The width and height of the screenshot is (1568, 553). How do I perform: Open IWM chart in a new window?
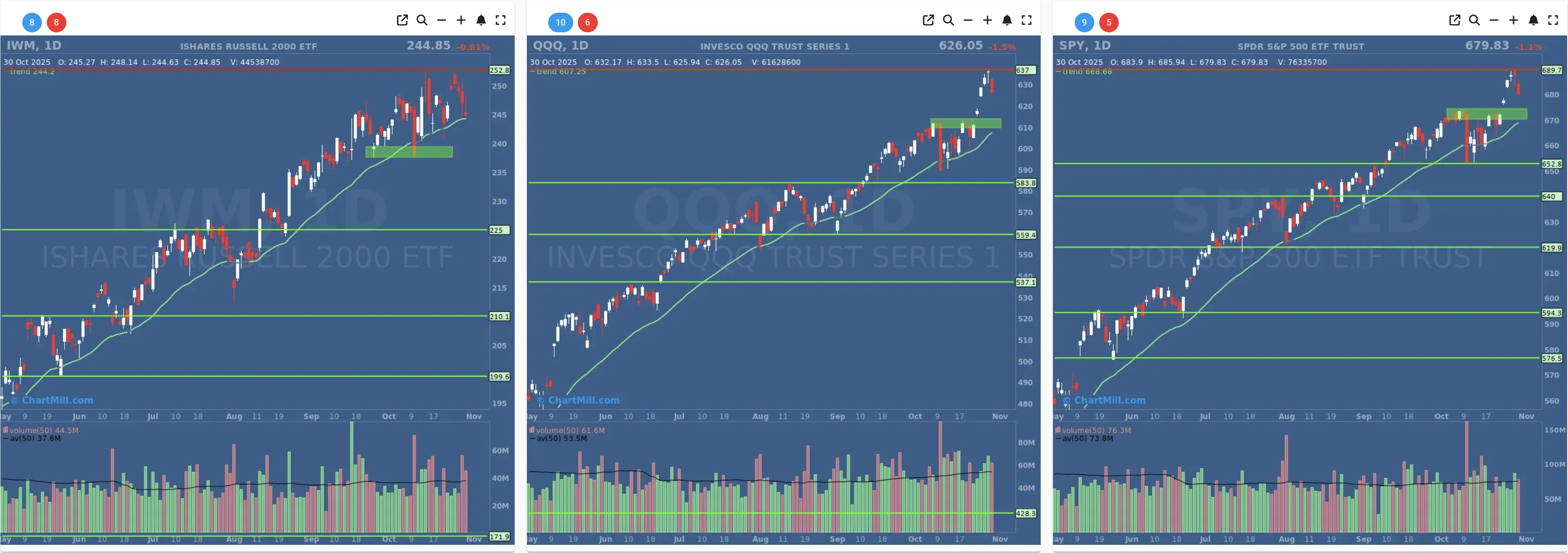click(402, 20)
